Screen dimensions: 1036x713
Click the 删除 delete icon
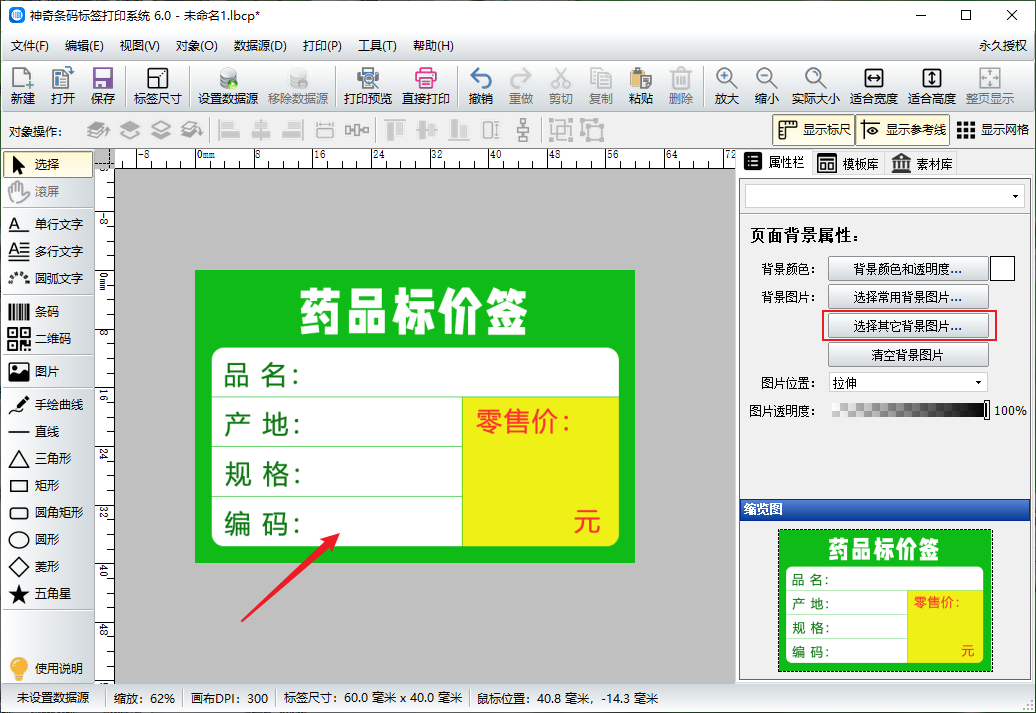[681, 86]
